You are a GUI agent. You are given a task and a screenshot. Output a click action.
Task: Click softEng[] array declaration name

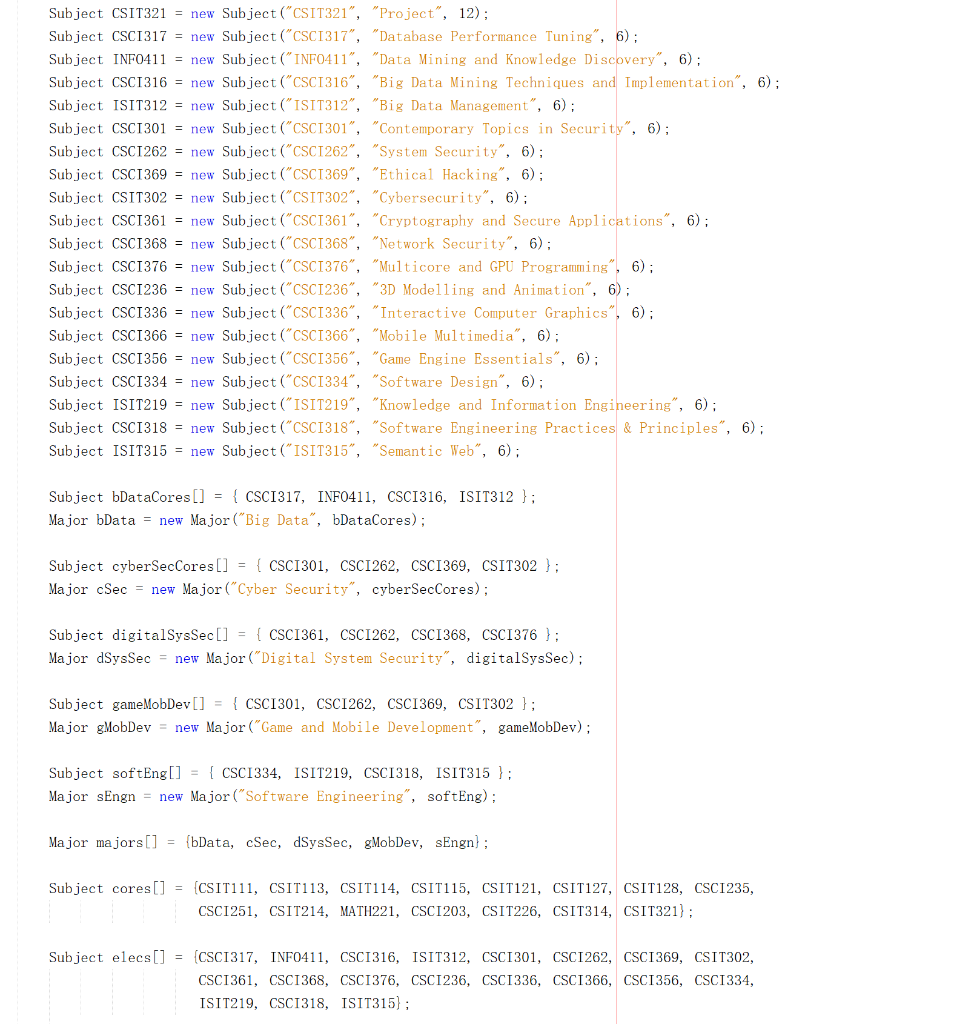147,774
